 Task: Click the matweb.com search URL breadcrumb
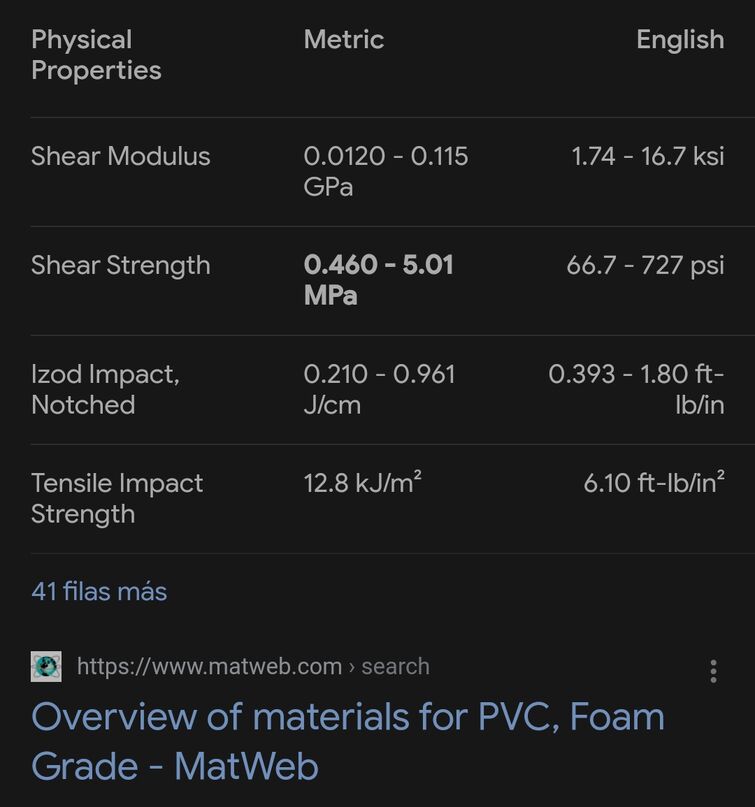tap(253, 666)
